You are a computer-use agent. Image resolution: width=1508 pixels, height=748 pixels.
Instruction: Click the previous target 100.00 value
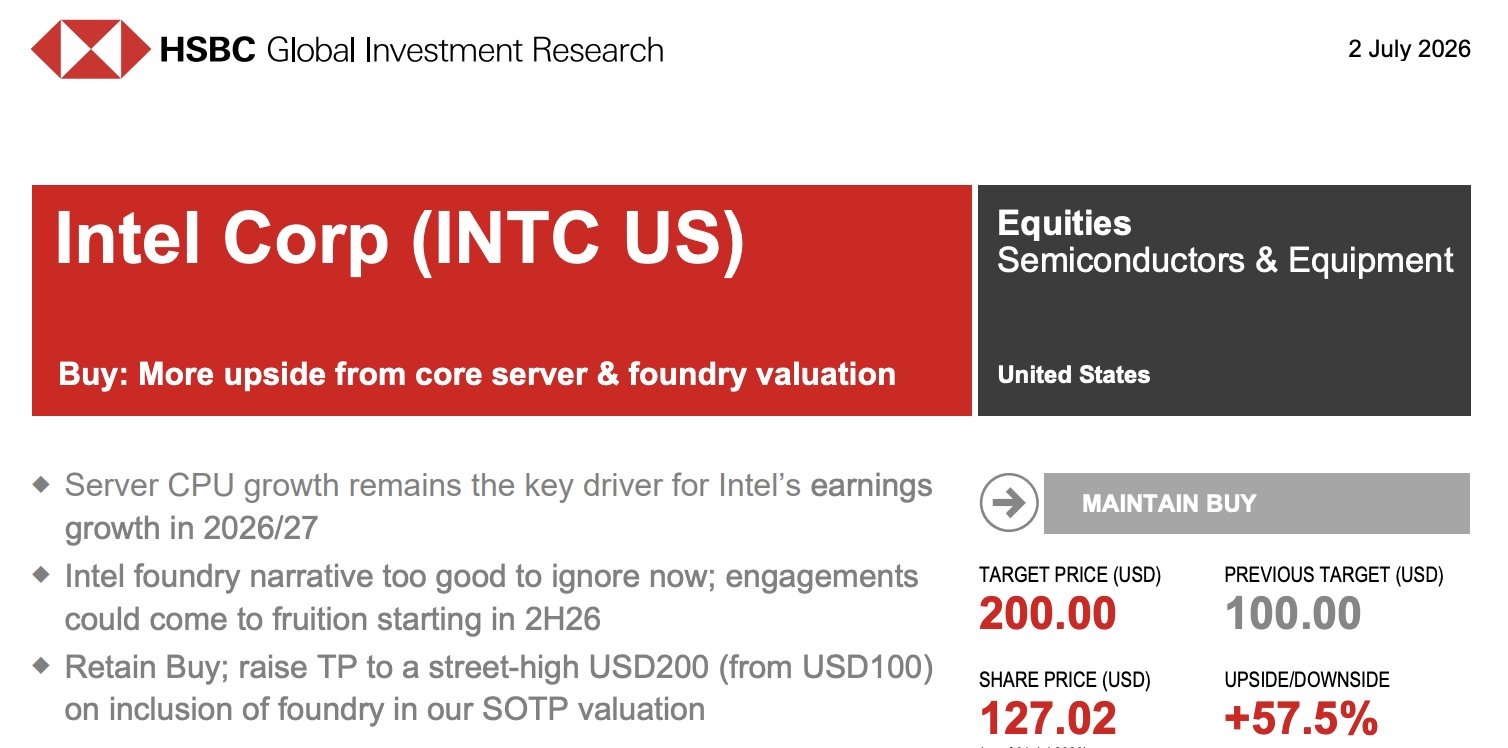pyautogui.click(x=1292, y=613)
